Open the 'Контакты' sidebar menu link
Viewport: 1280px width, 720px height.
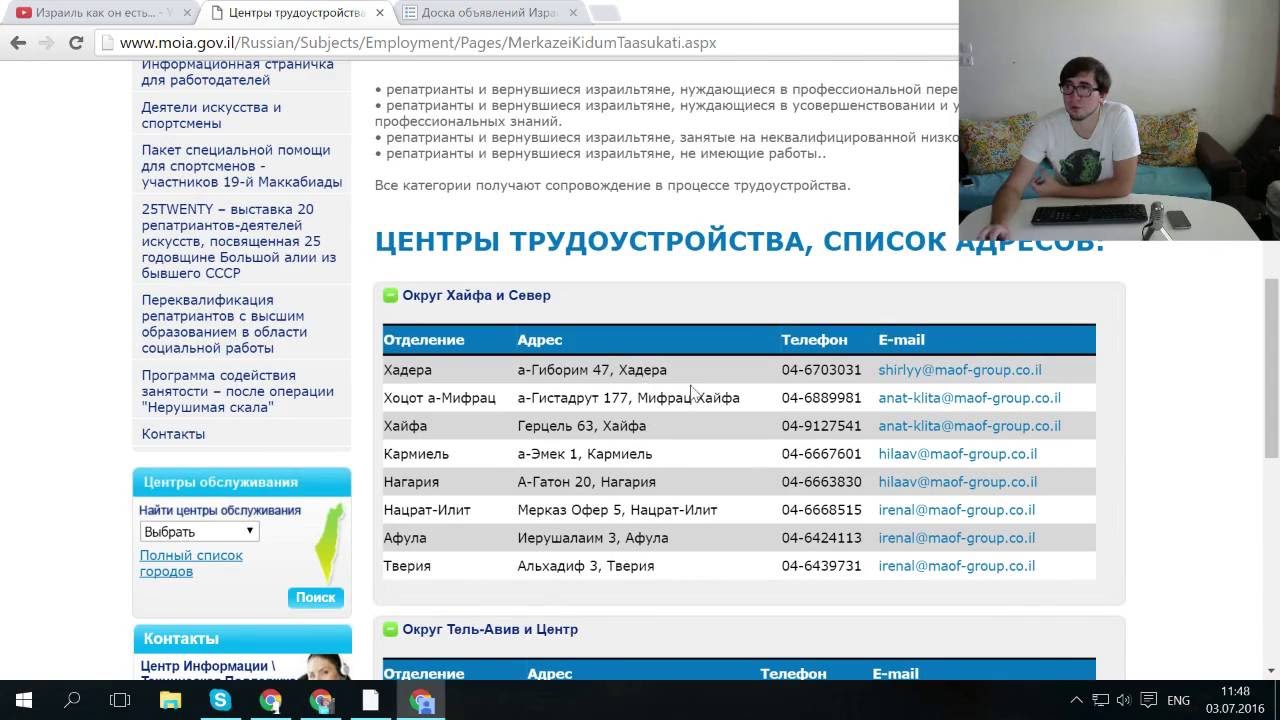(173, 434)
